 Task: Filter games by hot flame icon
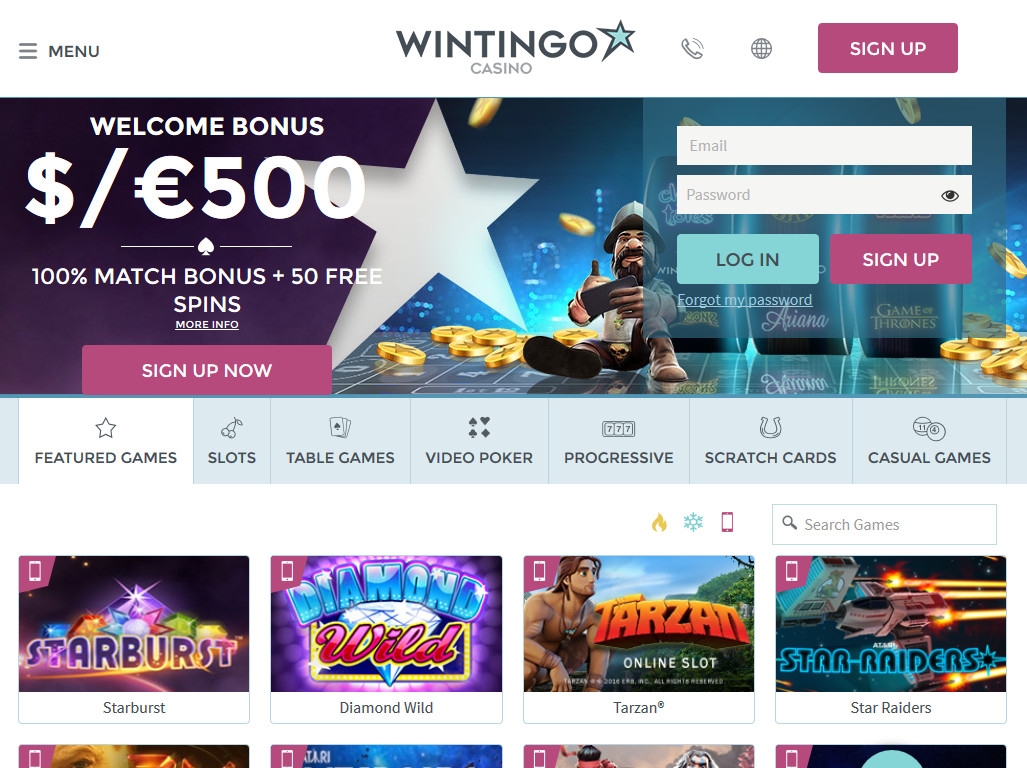click(x=659, y=522)
